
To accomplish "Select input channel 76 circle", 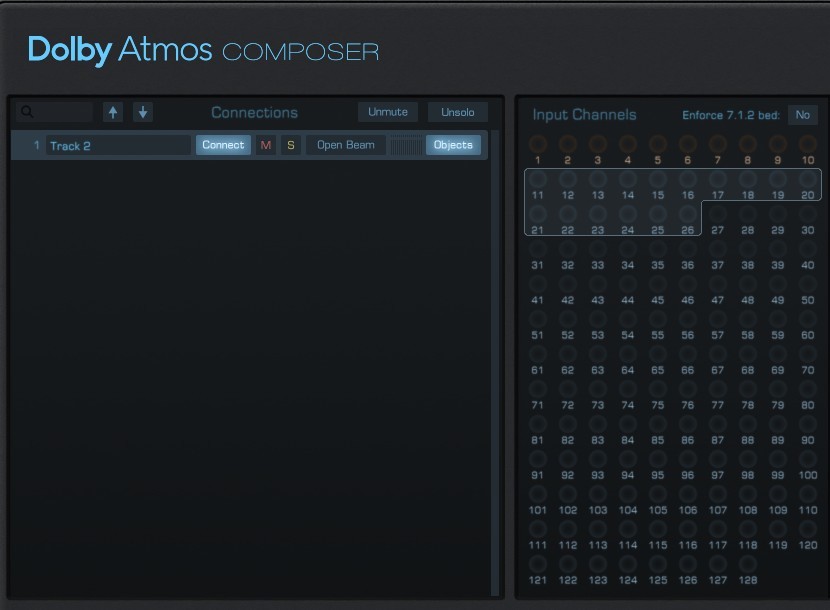I will (x=688, y=389).
